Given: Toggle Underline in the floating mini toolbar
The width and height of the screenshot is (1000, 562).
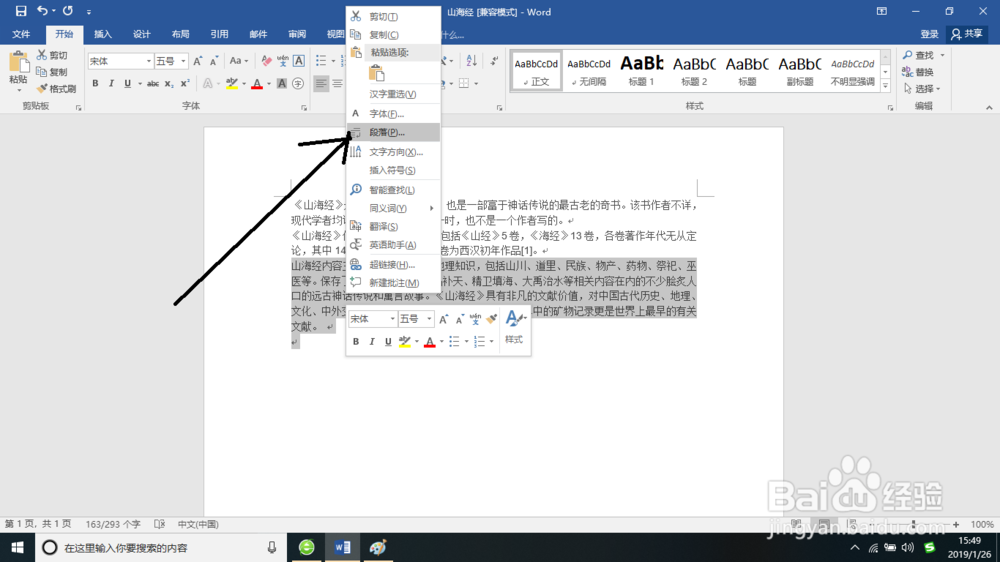Looking at the screenshot, I should coord(388,342).
